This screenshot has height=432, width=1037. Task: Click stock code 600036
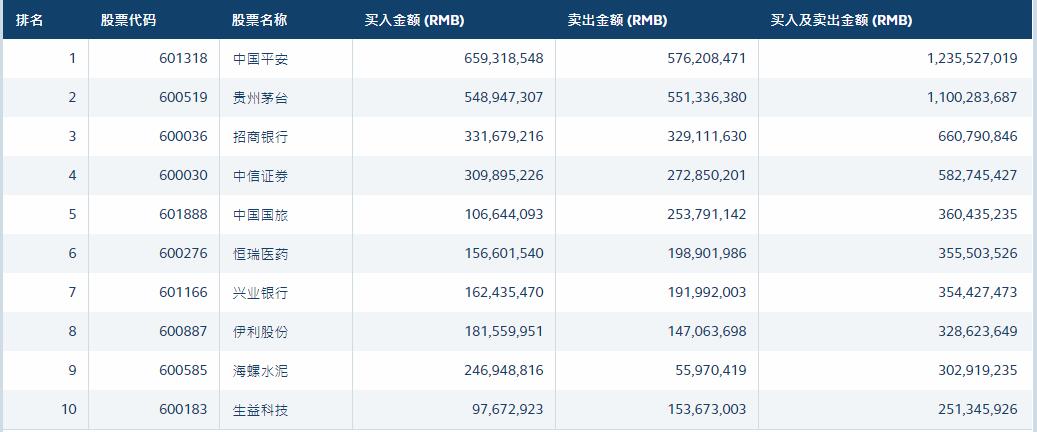tap(183, 137)
